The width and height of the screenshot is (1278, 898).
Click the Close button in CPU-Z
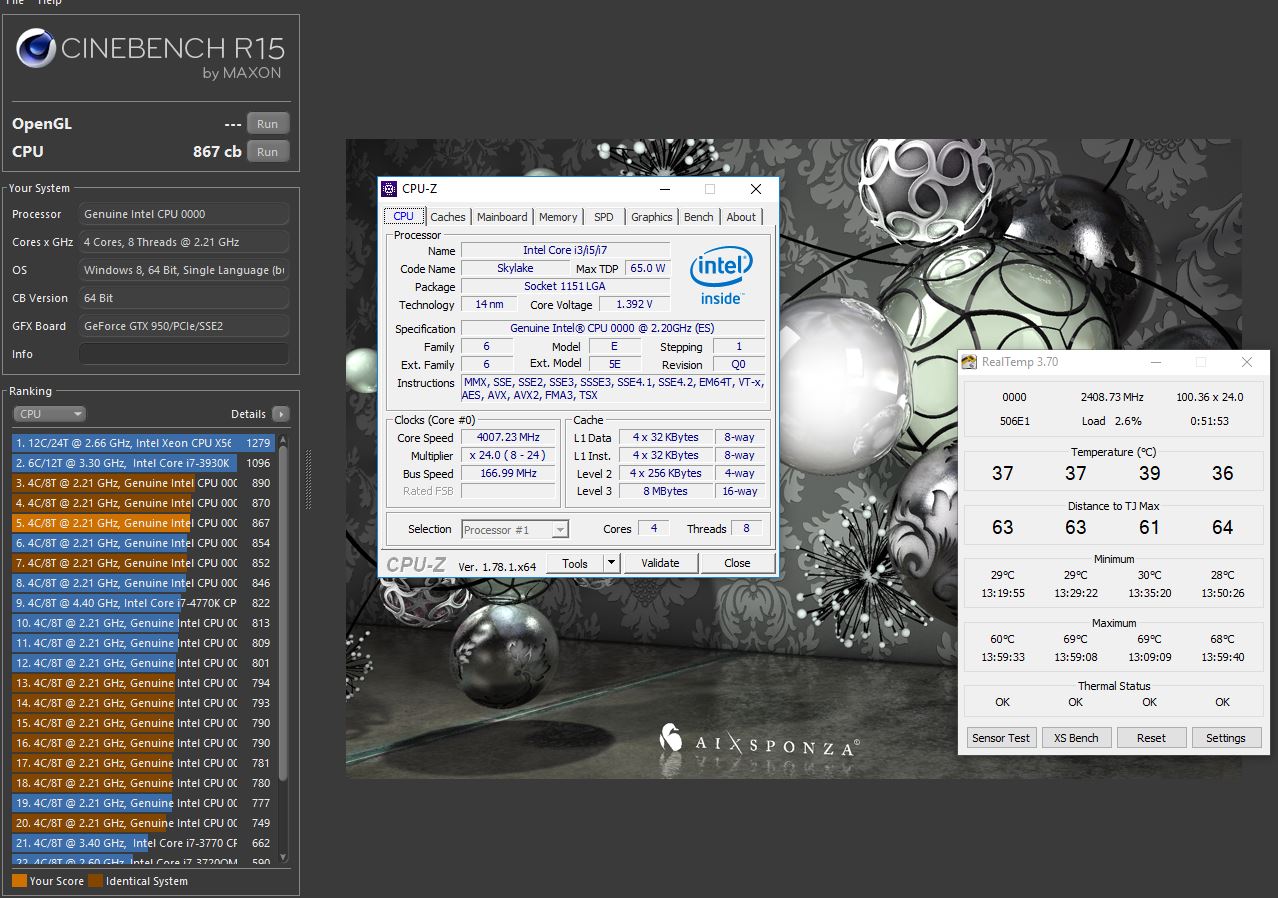pyautogui.click(x=737, y=563)
